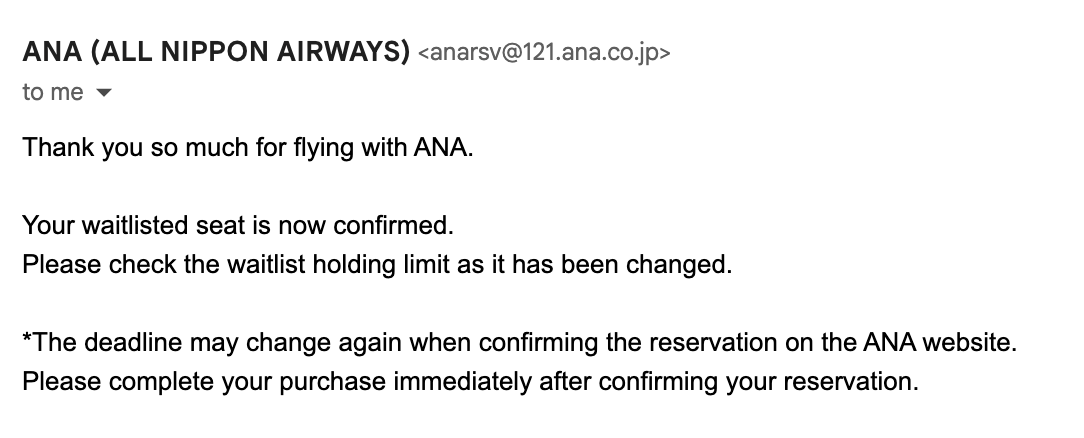Image resolution: width=1084 pixels, height=438 pixels.
Task: Click the anarsv@121.ana.co.jp sender address
Action: coord(544,53)
